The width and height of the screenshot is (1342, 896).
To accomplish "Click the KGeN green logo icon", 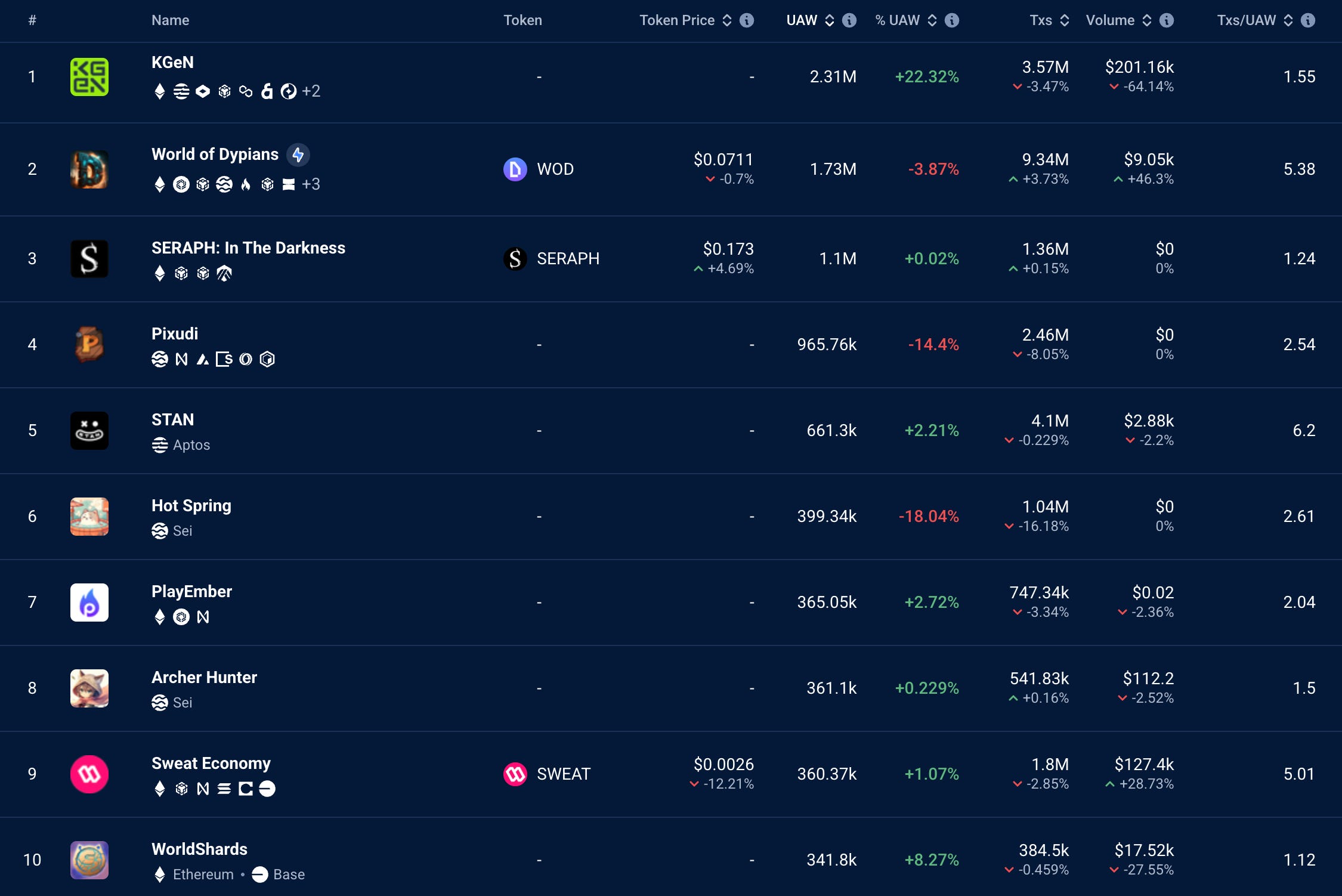I will point(89,77).
